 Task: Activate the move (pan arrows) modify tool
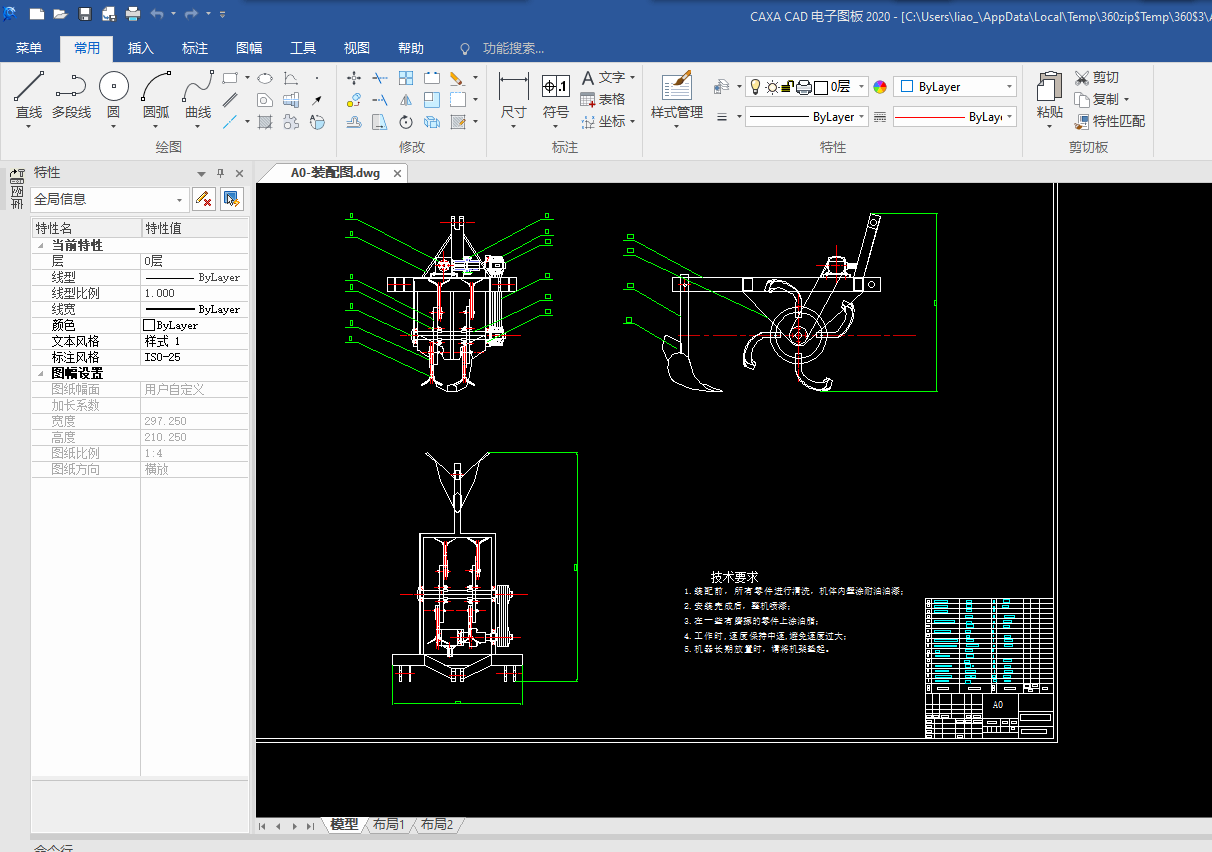click(354, 77)
